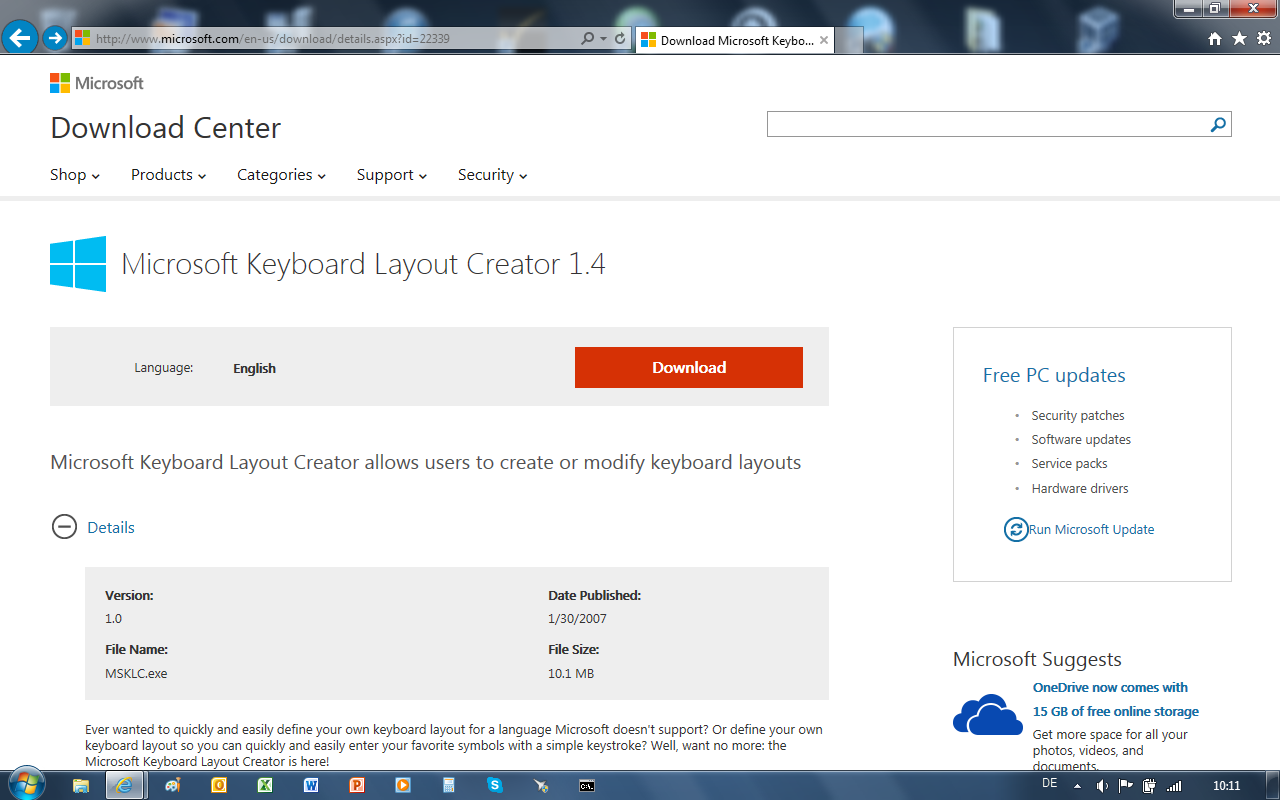Click the Microsoft Update refresh circle icon

[1016, 529]
